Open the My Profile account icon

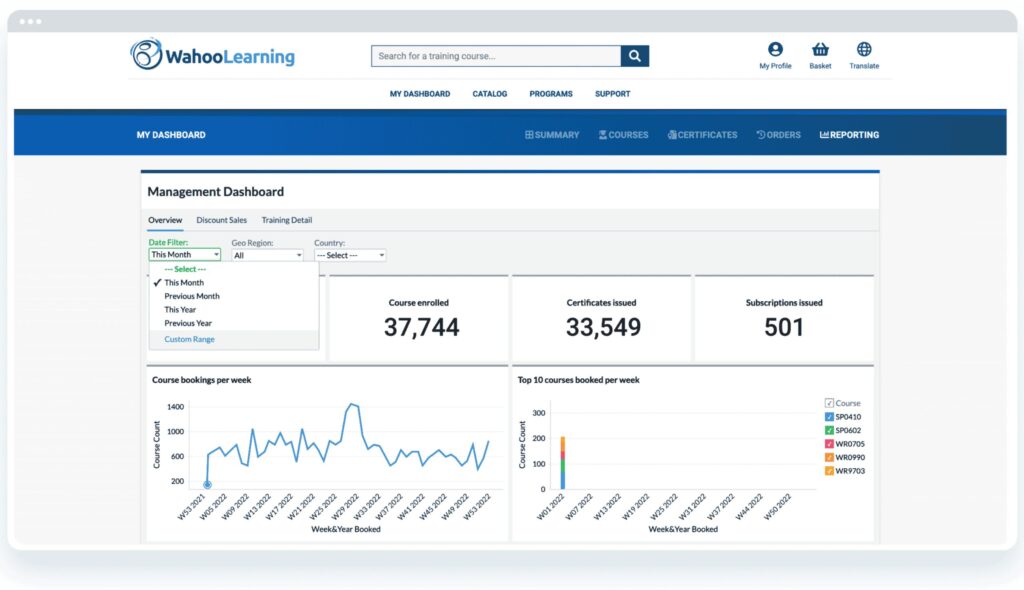(x=775, y=48)
